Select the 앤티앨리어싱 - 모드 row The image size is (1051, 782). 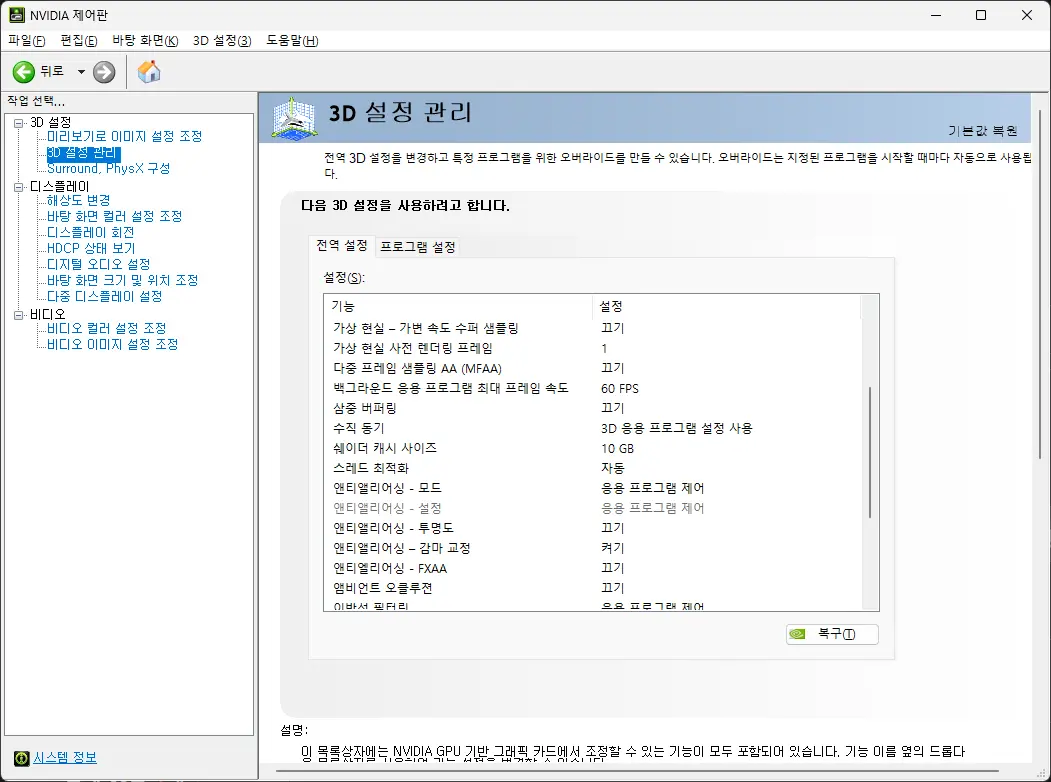(593, 488)
